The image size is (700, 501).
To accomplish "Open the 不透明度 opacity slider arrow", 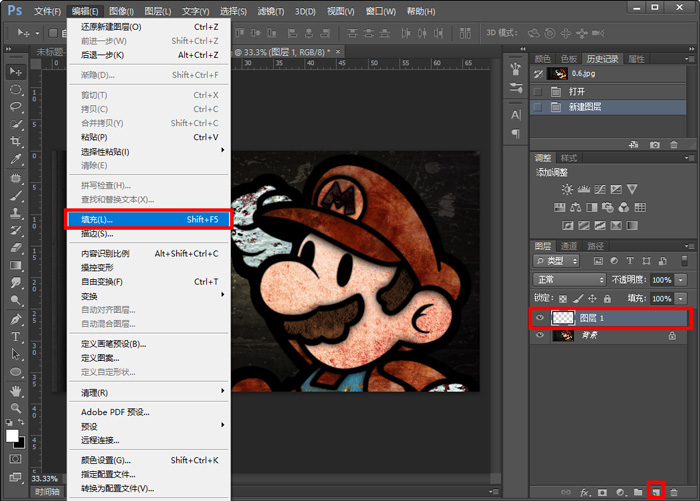I will pos(680,280).
